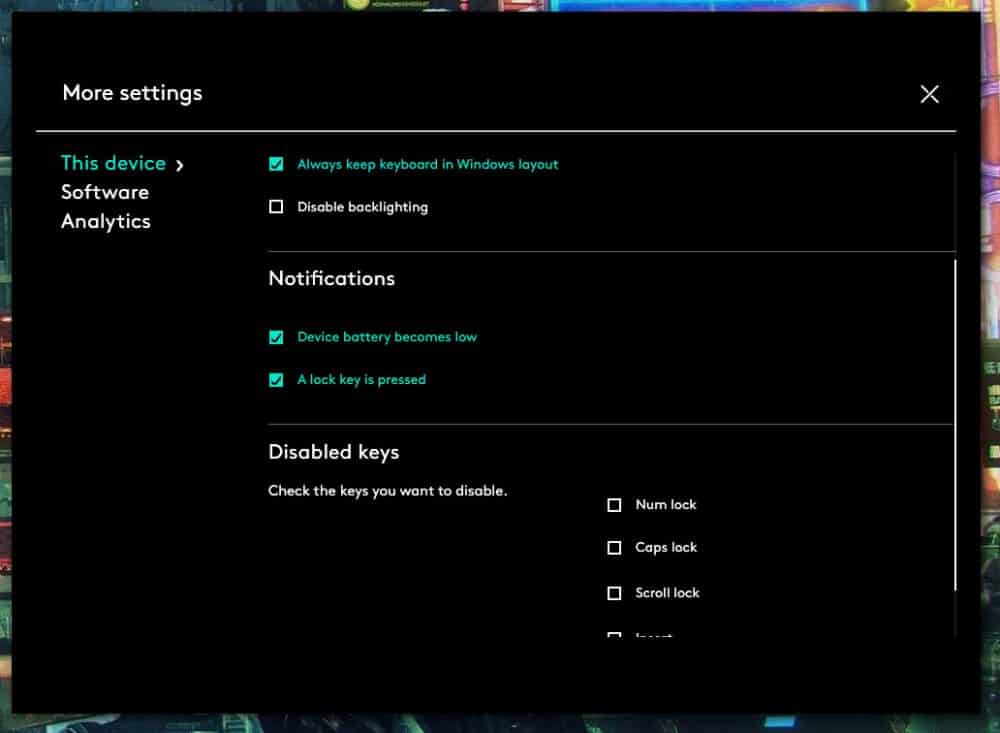Enable Disable backlighting checkbox
Viewport: 1000px width, 733px height.
click(x=276, y=207)
